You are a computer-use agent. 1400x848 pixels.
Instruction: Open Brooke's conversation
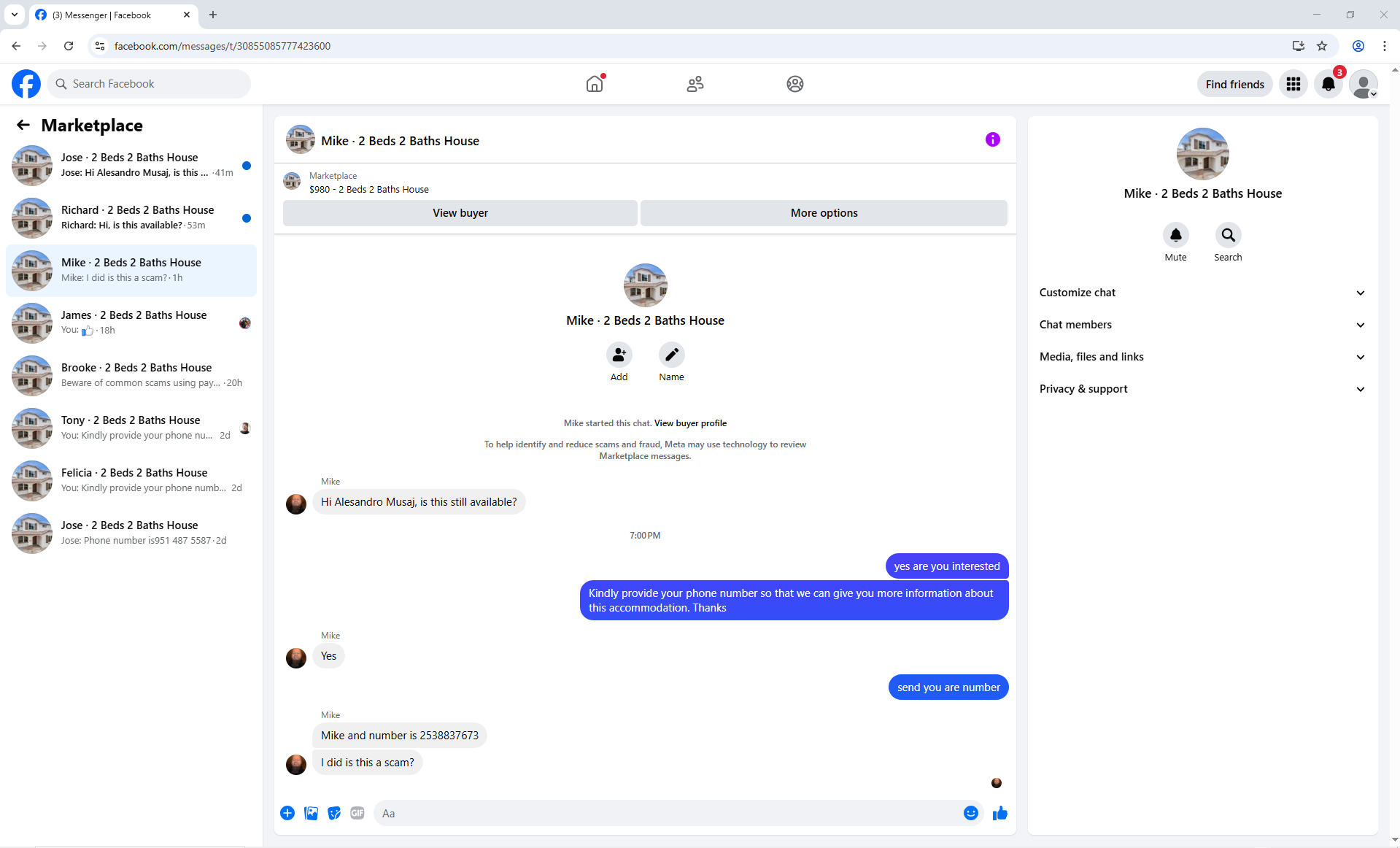[x=131, y=376]
